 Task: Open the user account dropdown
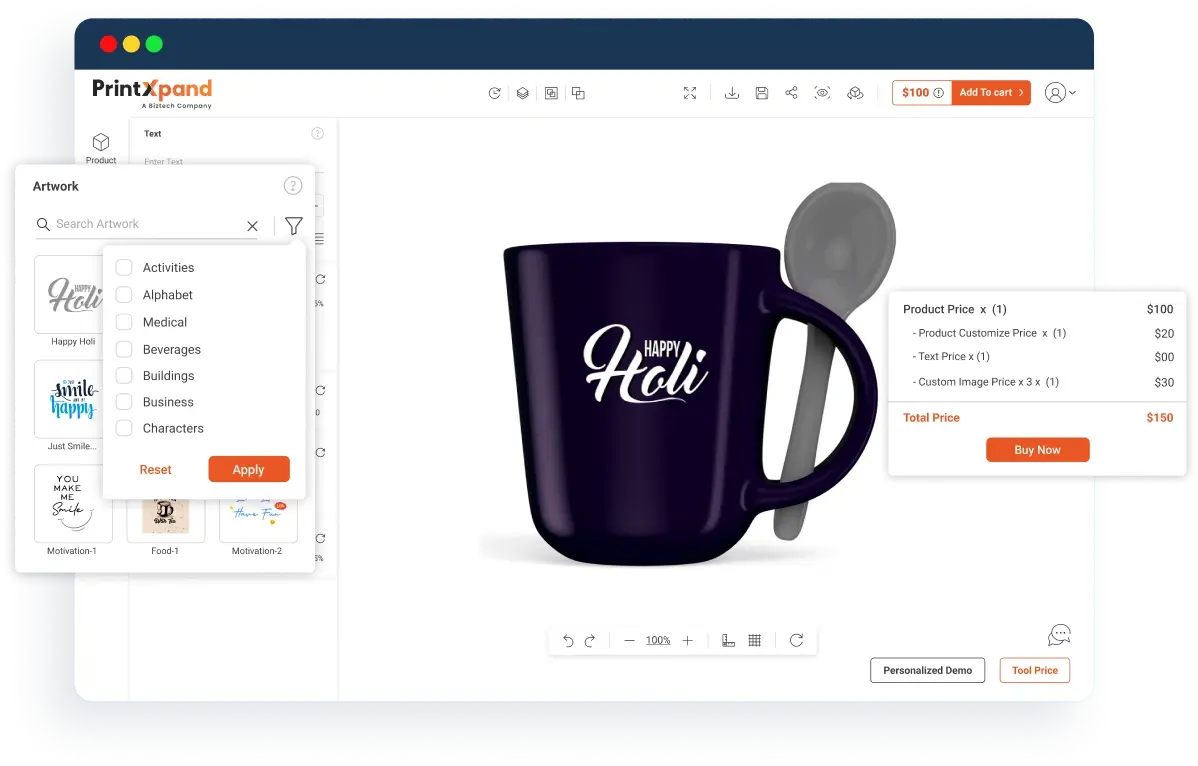tap(1060, 93)
